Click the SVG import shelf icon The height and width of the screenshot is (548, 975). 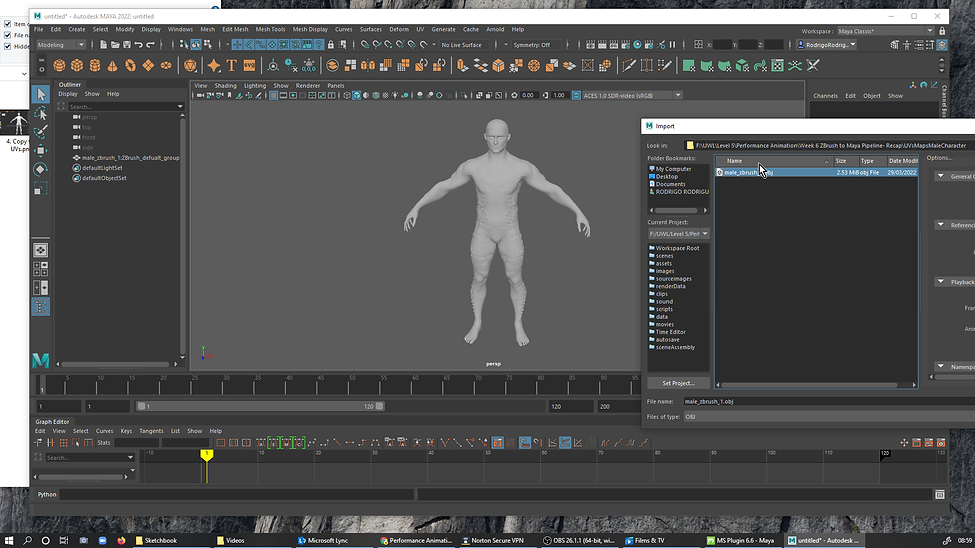[x=249, y=65]
